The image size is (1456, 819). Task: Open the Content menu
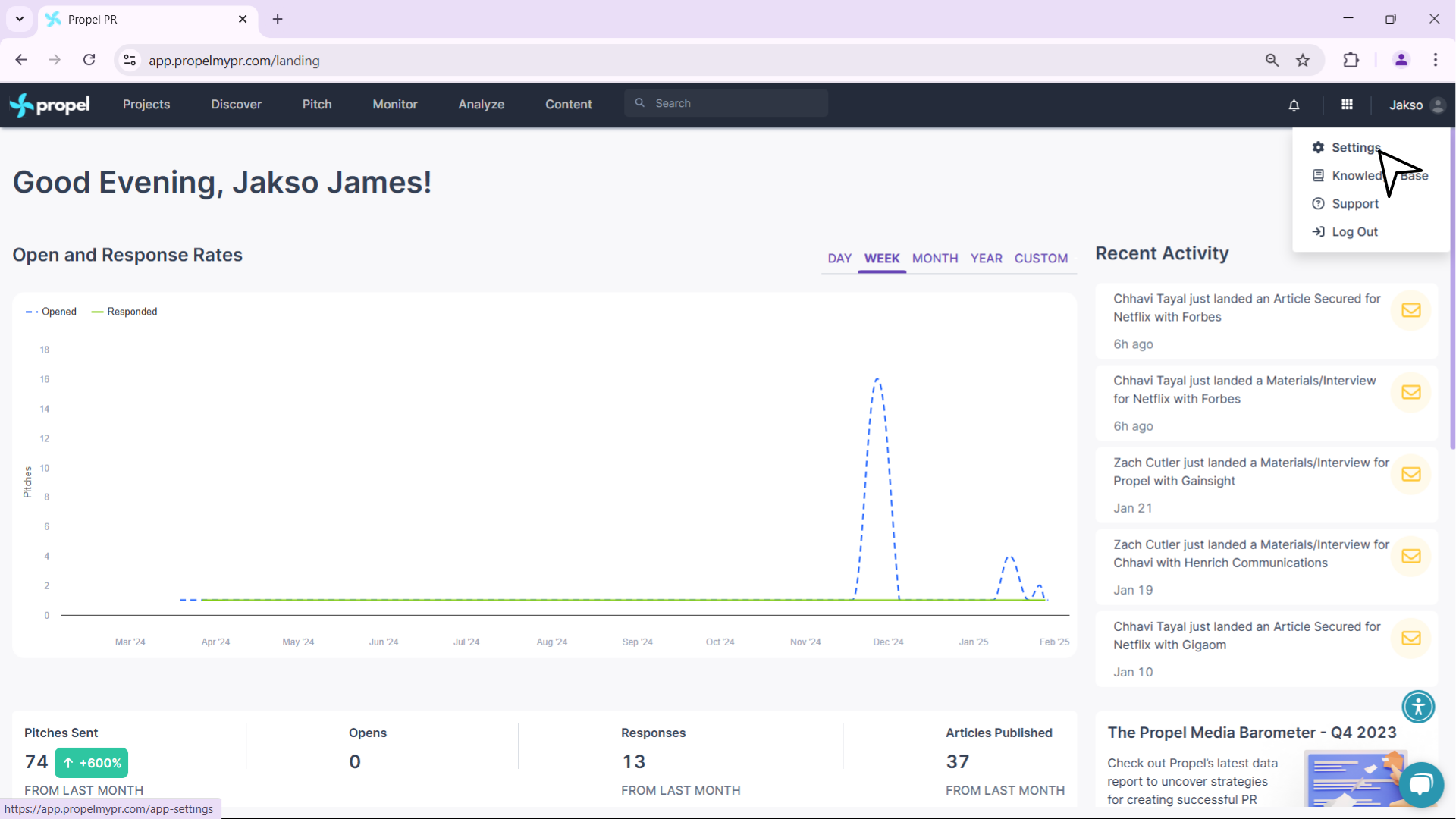(x=569, y=105)
